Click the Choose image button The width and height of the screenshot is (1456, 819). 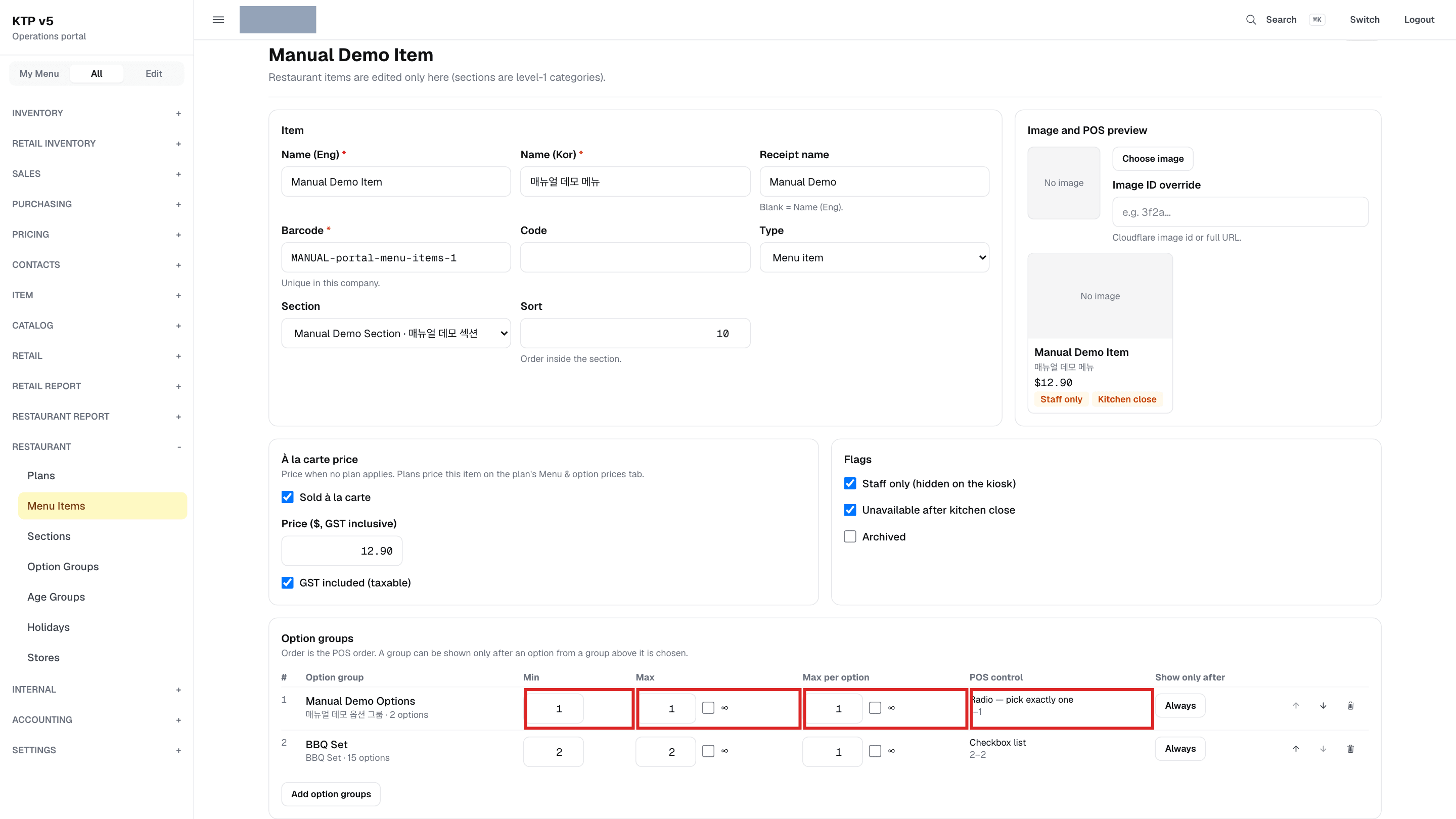point(1153,159)
